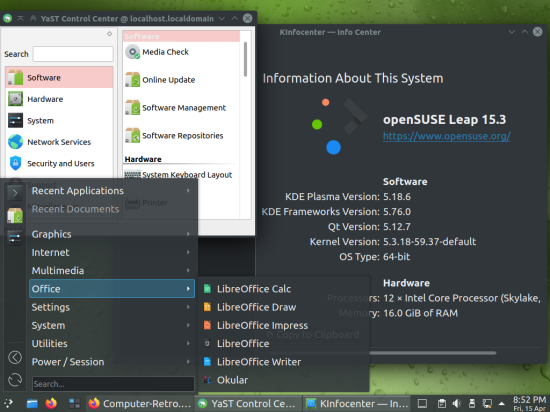Select System category in YaST sidebar
This screenshot has width=550, height=412.
pyautogui.click(x=59, y=121)
